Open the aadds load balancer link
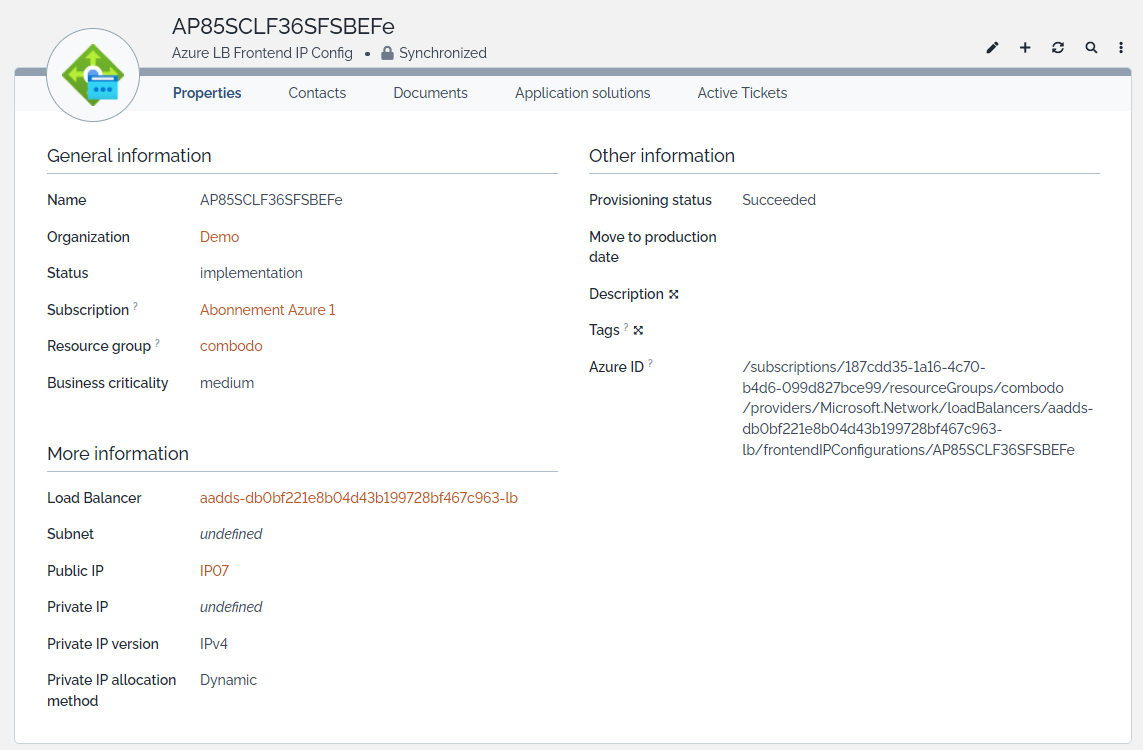Screen dimensions: 1143x750 coord(358,498)
